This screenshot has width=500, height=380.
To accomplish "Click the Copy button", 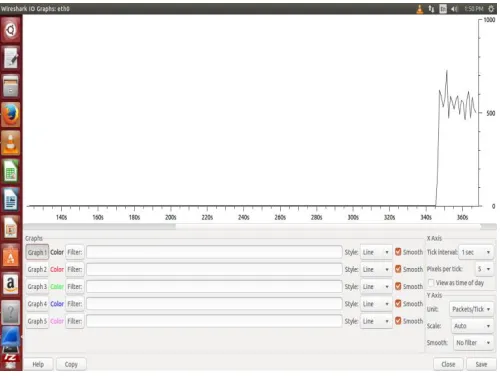I will click(71, 364).
